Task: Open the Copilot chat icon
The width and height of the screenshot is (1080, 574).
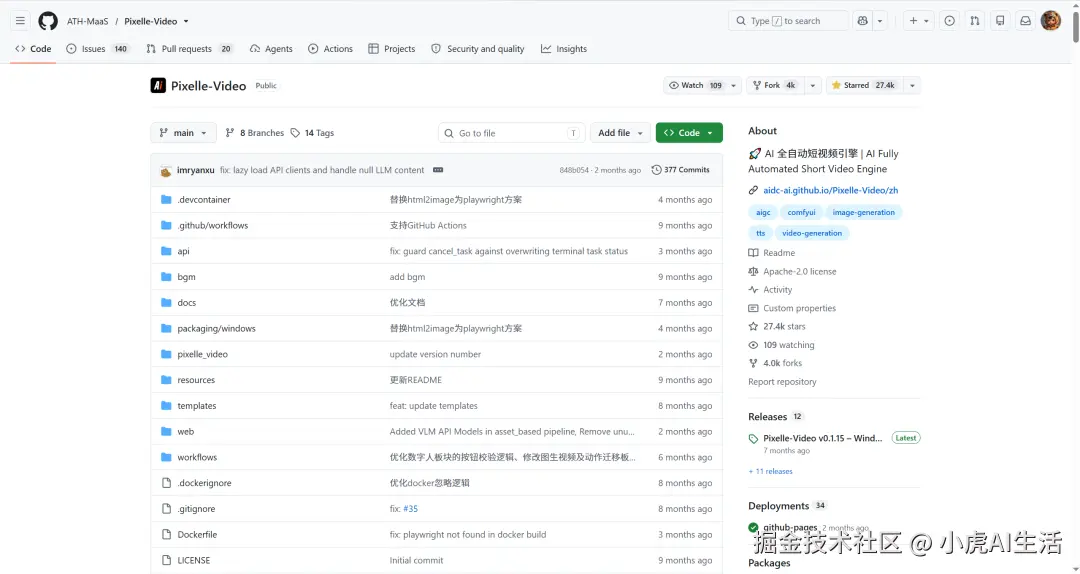Action: (x=862, y=21)
